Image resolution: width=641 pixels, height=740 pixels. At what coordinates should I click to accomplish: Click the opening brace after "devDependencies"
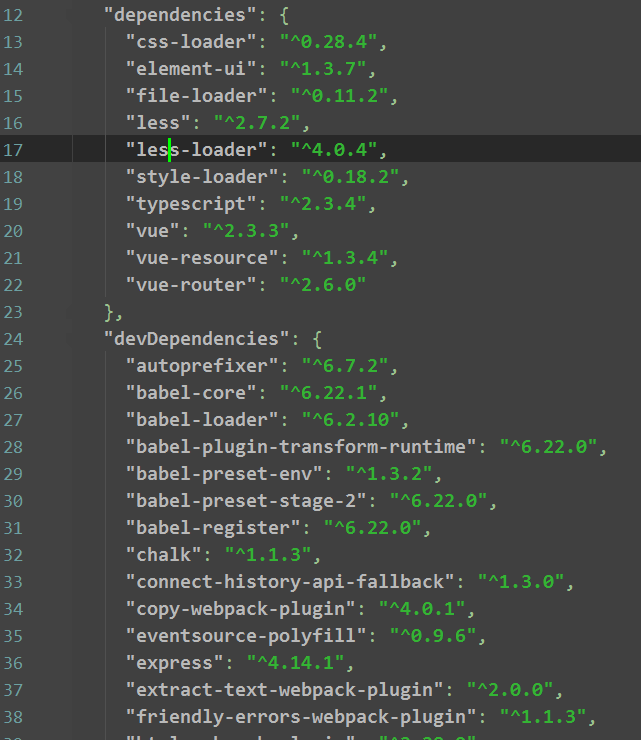coord(317,339)
